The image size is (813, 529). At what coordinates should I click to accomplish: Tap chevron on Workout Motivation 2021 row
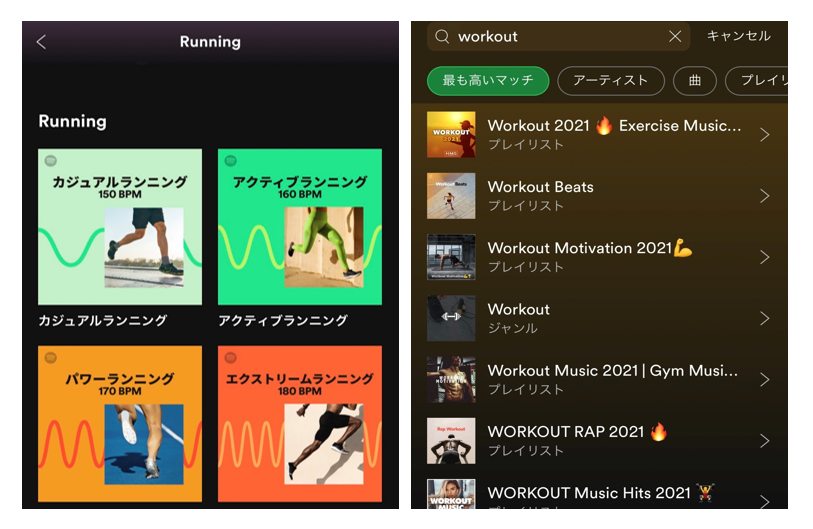click(x=764, y=257)
